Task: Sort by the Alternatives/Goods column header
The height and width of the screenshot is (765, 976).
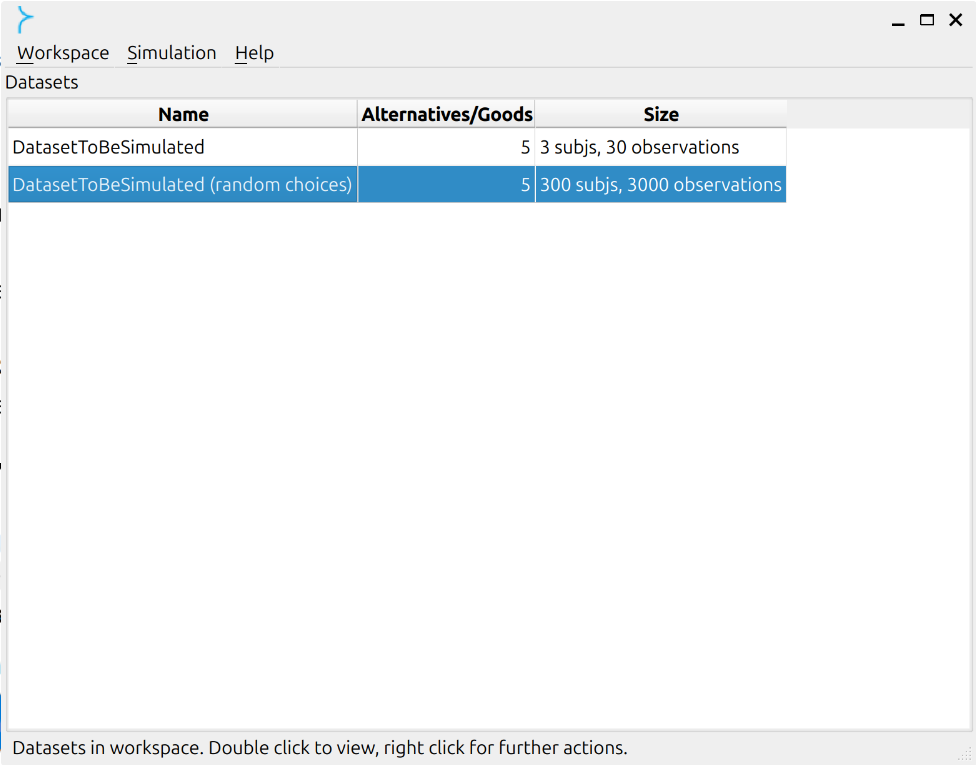Action: tap(446, 114)
